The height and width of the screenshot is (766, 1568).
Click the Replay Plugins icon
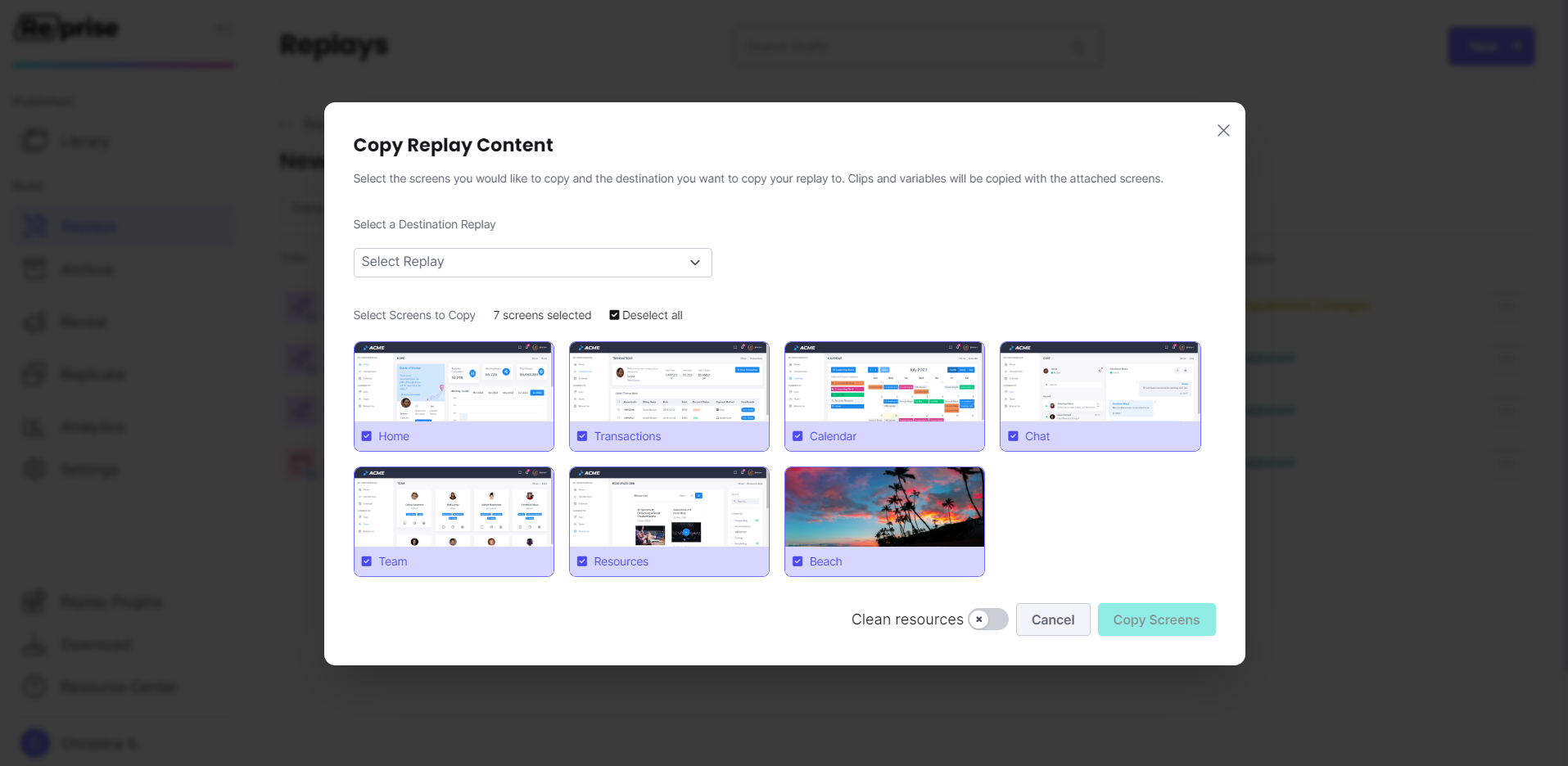34,602
